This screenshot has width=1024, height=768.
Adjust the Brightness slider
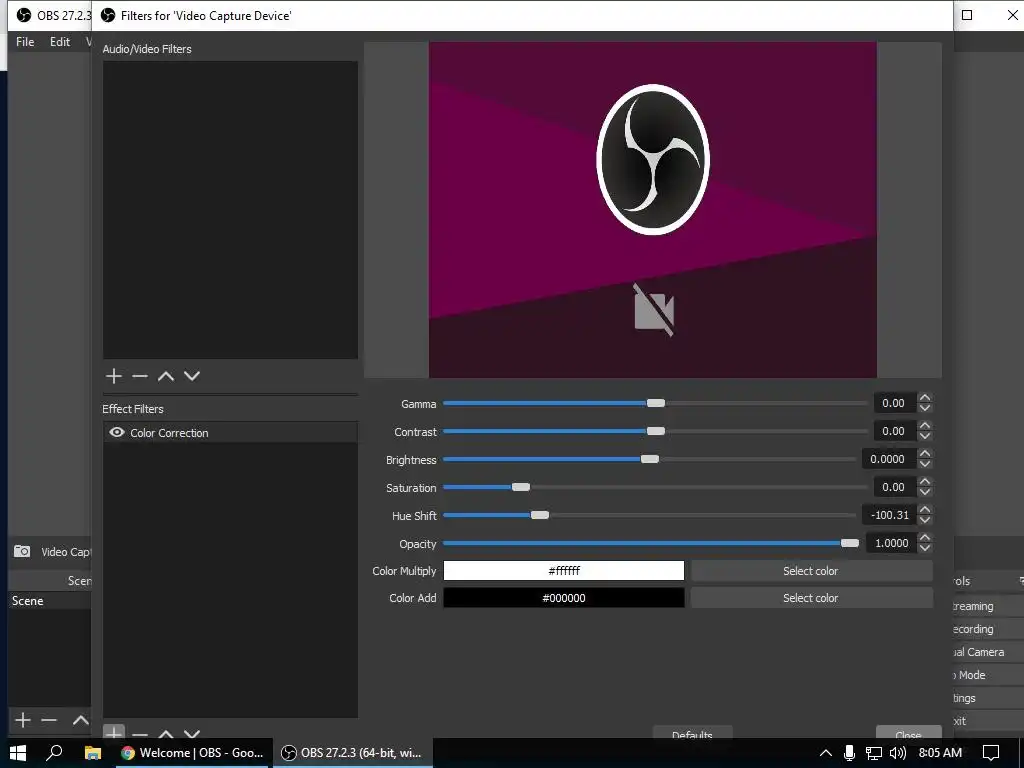pos(649,459)
